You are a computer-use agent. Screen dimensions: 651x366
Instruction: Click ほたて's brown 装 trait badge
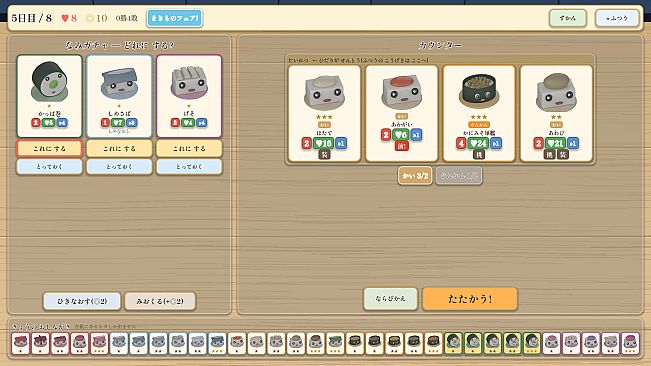[324, 154]
